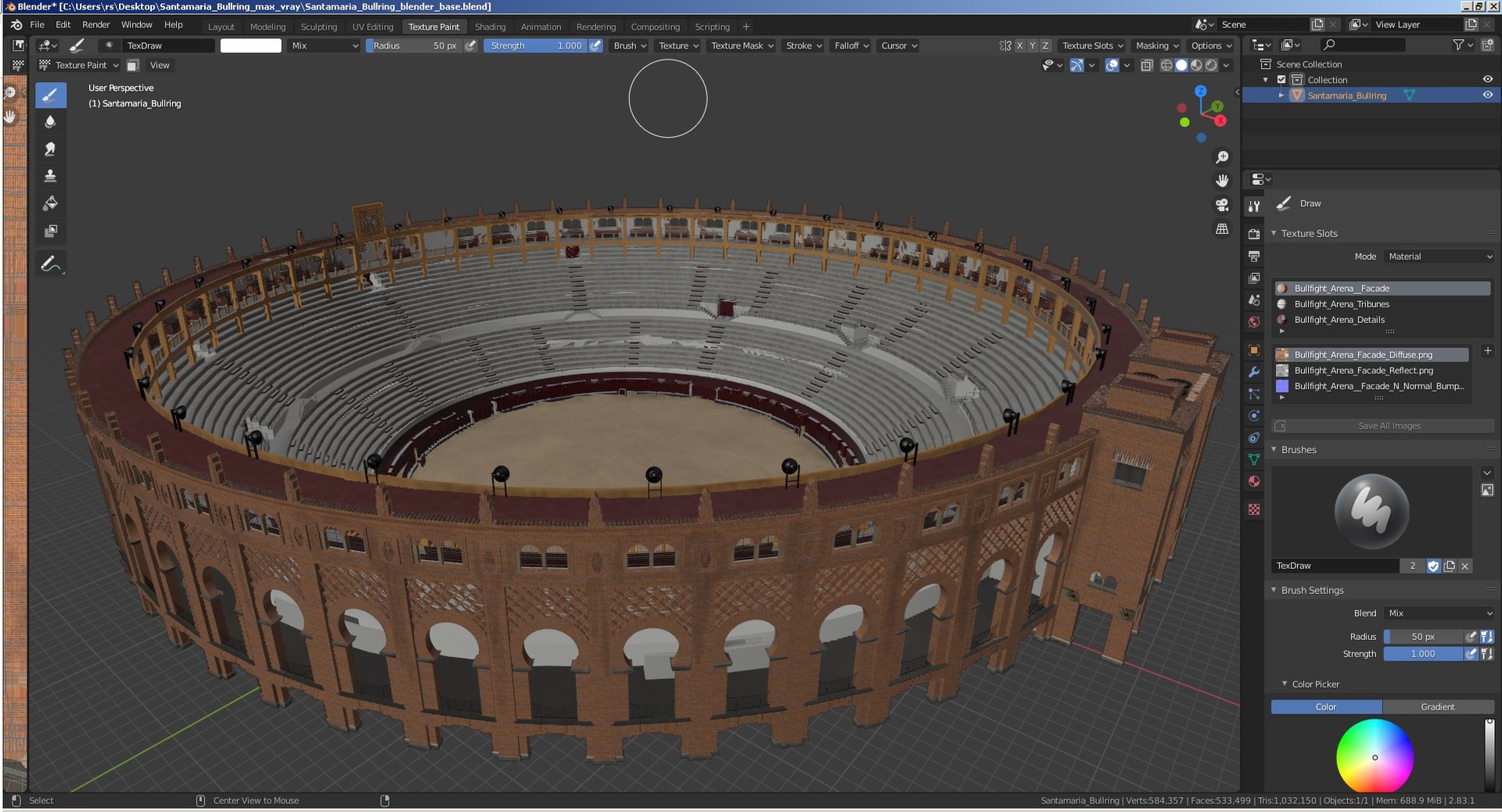Toggle Collection exclude checkbox in outliner

[x=1281, y=80]
